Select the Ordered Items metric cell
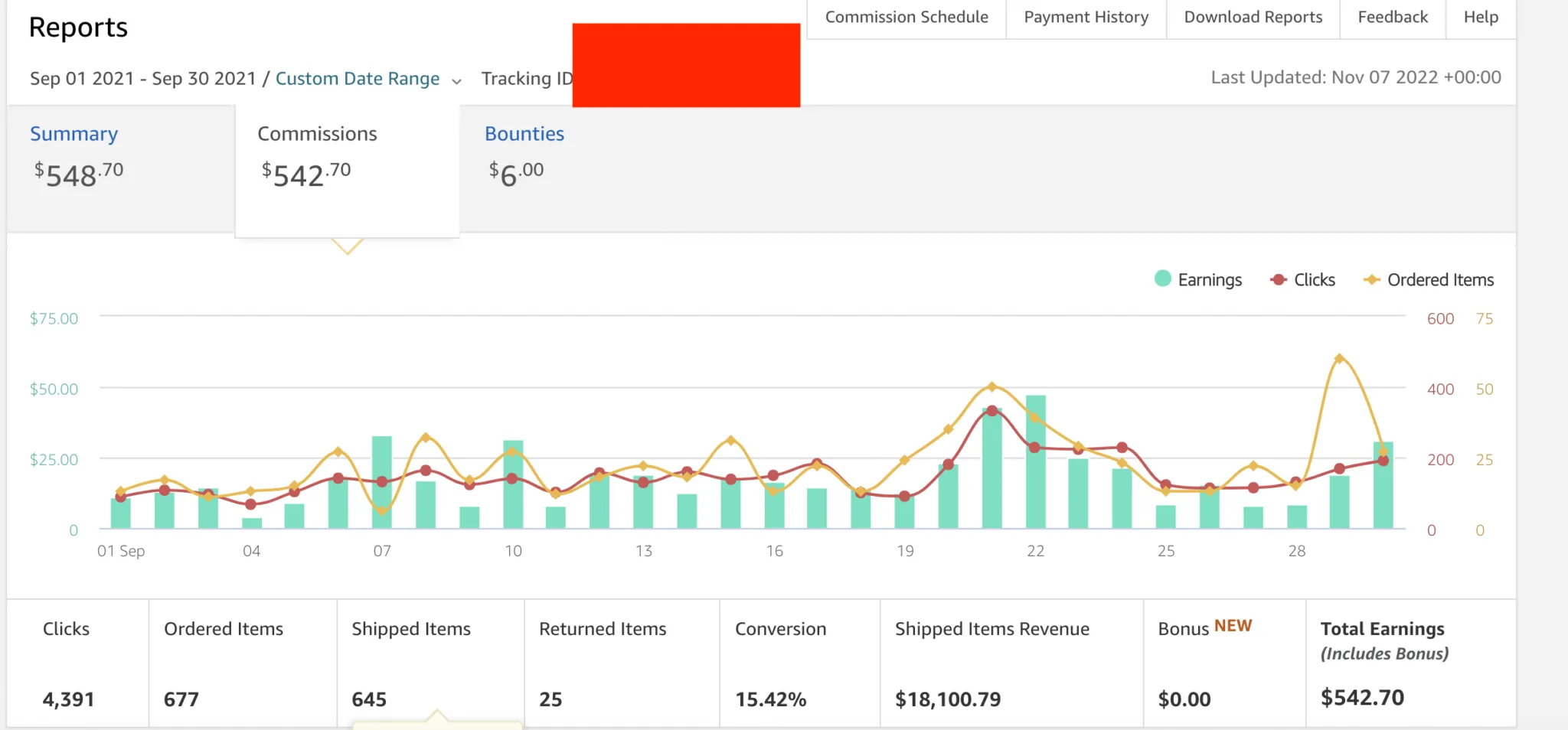This screenshot has height=730, width=1568. tap(243, 663)
